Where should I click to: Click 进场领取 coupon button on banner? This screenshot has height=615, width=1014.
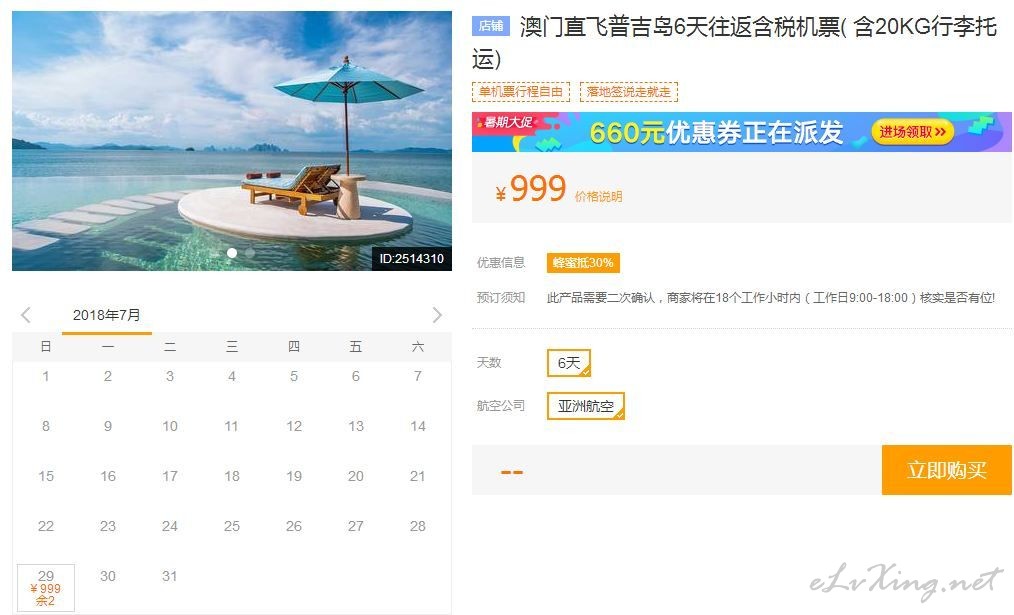[x=912, y=132]
